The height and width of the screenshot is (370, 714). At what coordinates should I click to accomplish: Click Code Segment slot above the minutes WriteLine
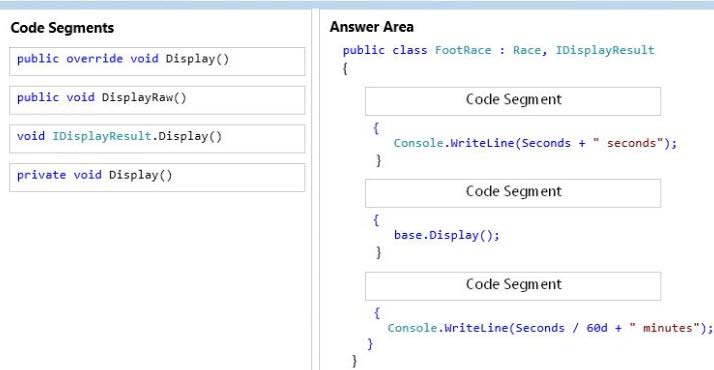[513, 286]
